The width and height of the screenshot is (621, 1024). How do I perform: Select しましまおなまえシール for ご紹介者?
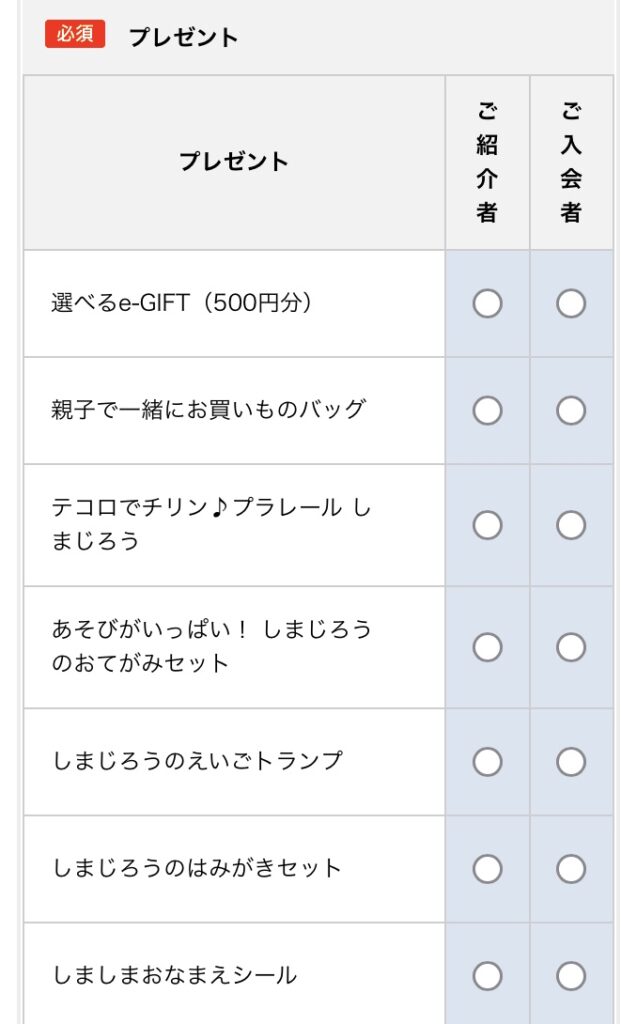pos(487,975)
